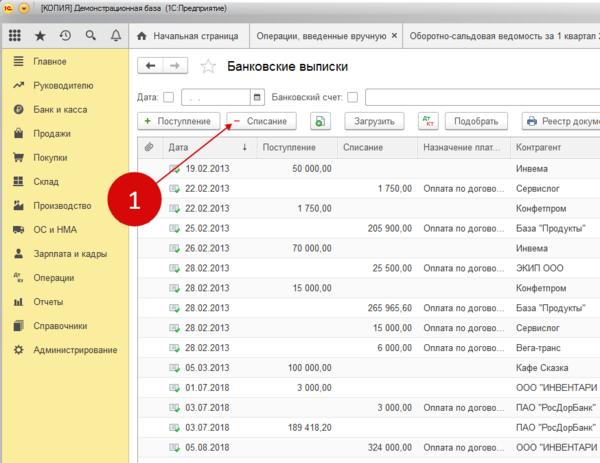Image resolution: width=600 pixels, height=463 pixels.
Task: Open the sections grid menu icon
Action: (14, 36)
